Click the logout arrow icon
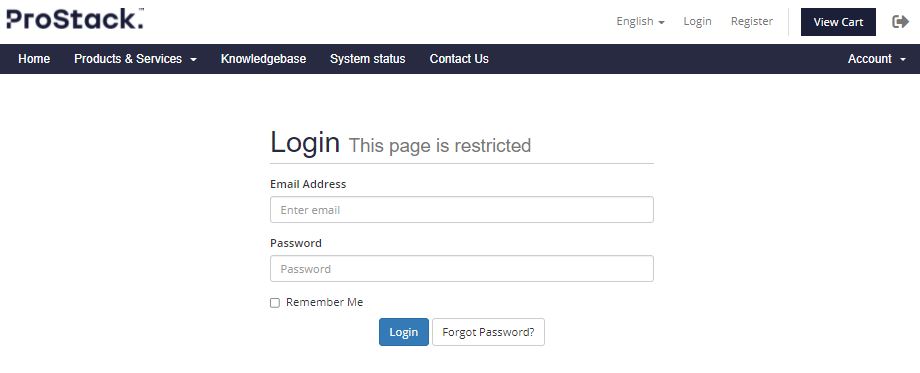Screen dimensions: 920x373 point(900,22)
